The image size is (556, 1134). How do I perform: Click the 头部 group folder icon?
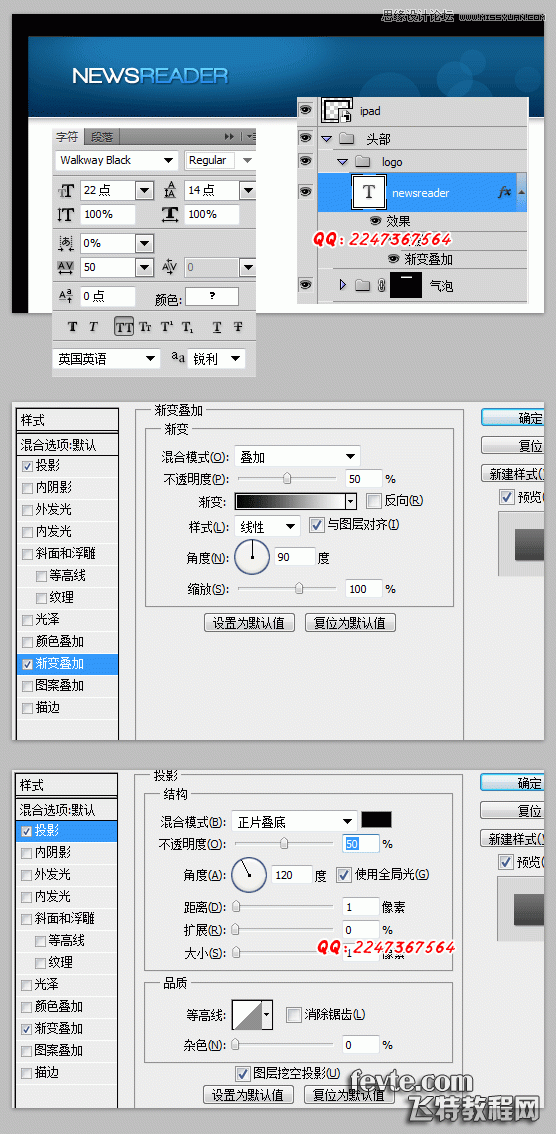pyautogui.click(x=347, y=138)
